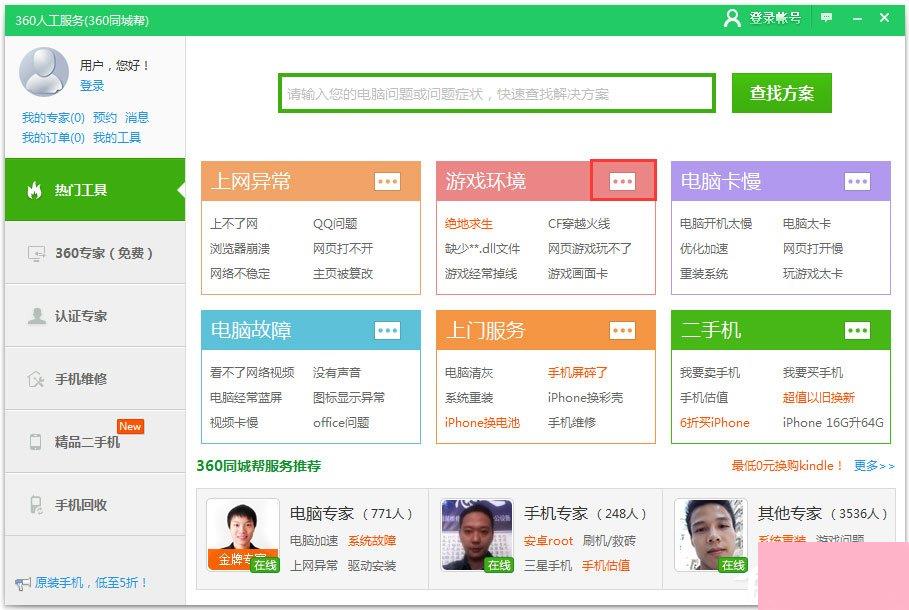Focus the computer problem search input field
909x610 pixels.
[x=497, y=93]
